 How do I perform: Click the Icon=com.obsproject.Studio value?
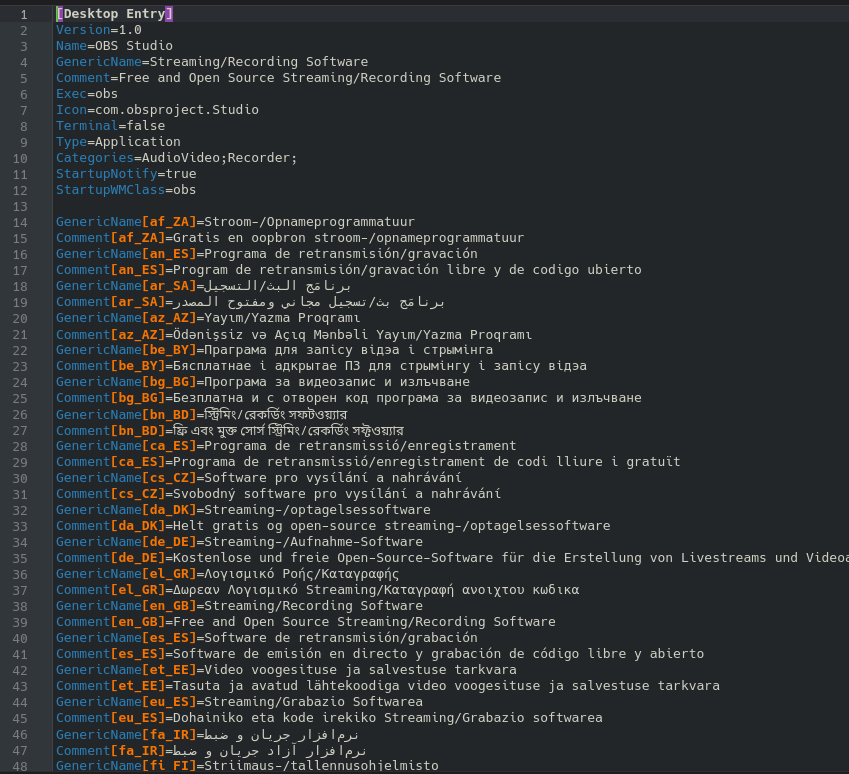(x=175, y=110)
